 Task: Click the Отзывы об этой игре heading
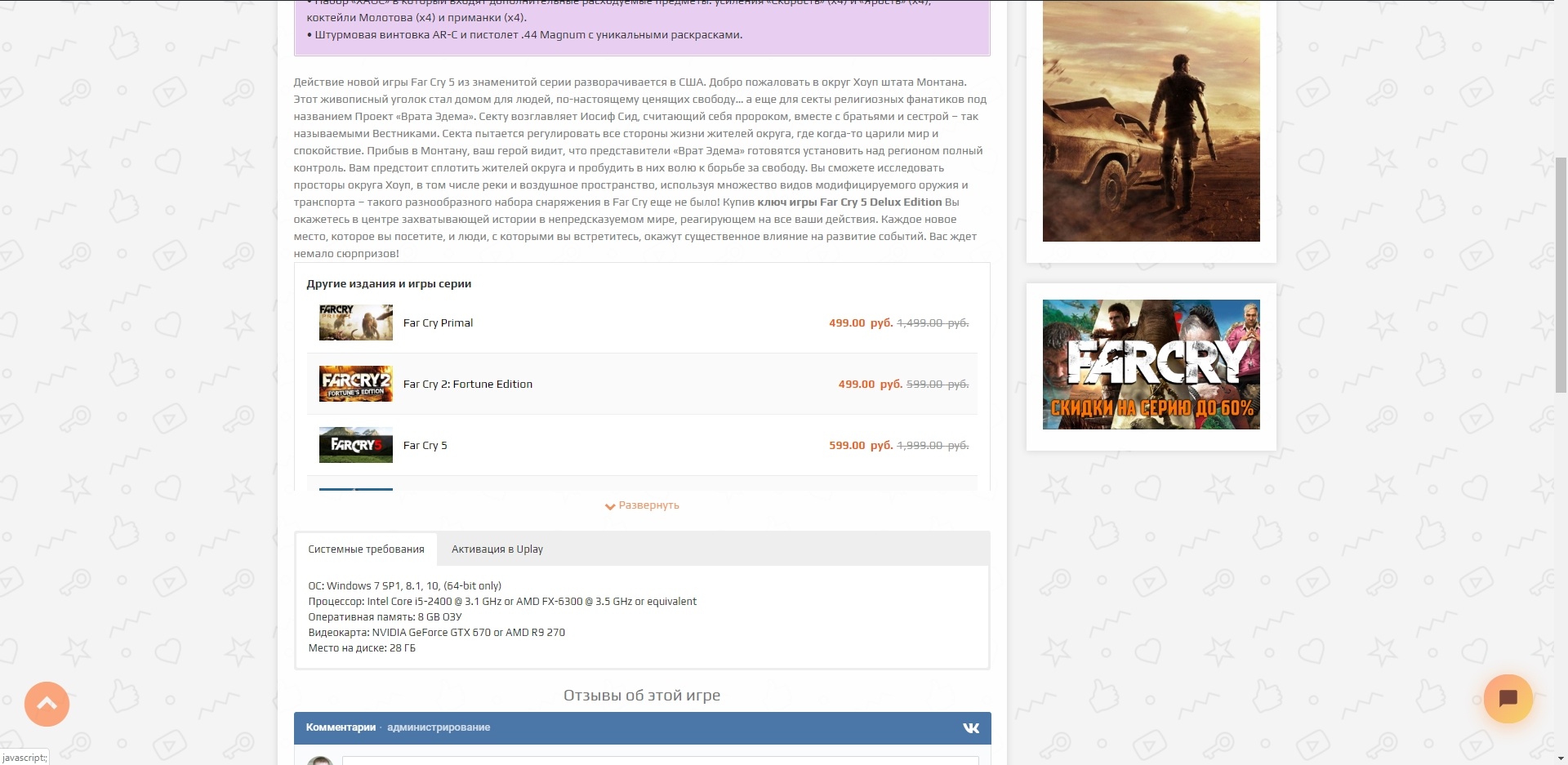tap(642, 696)
